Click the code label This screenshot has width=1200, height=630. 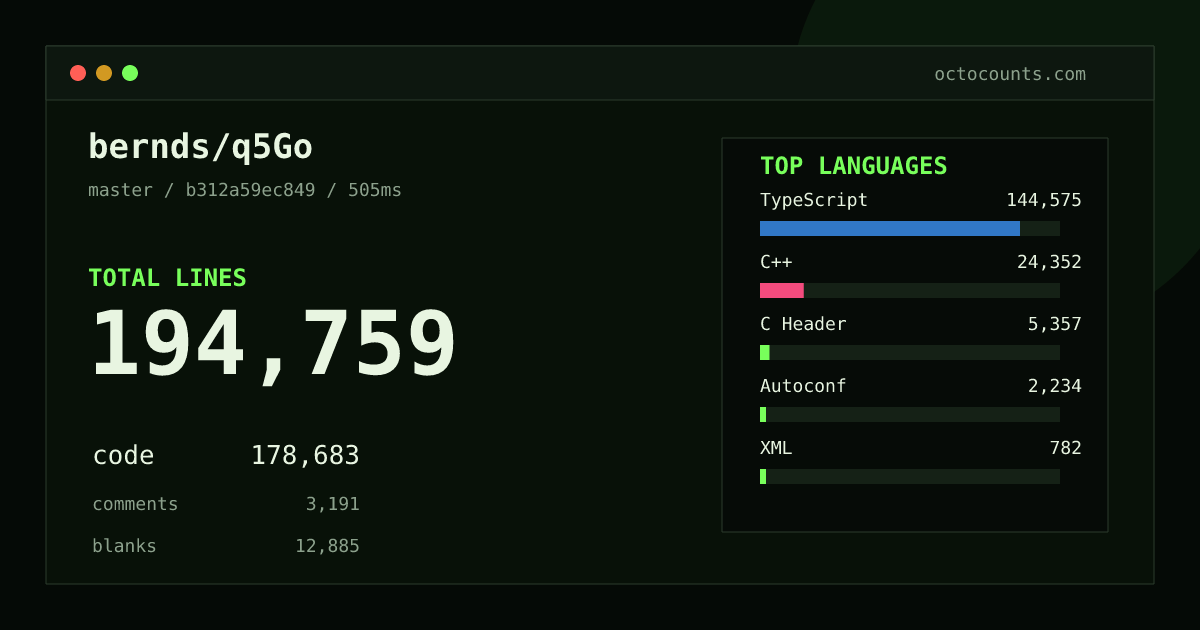124,456
